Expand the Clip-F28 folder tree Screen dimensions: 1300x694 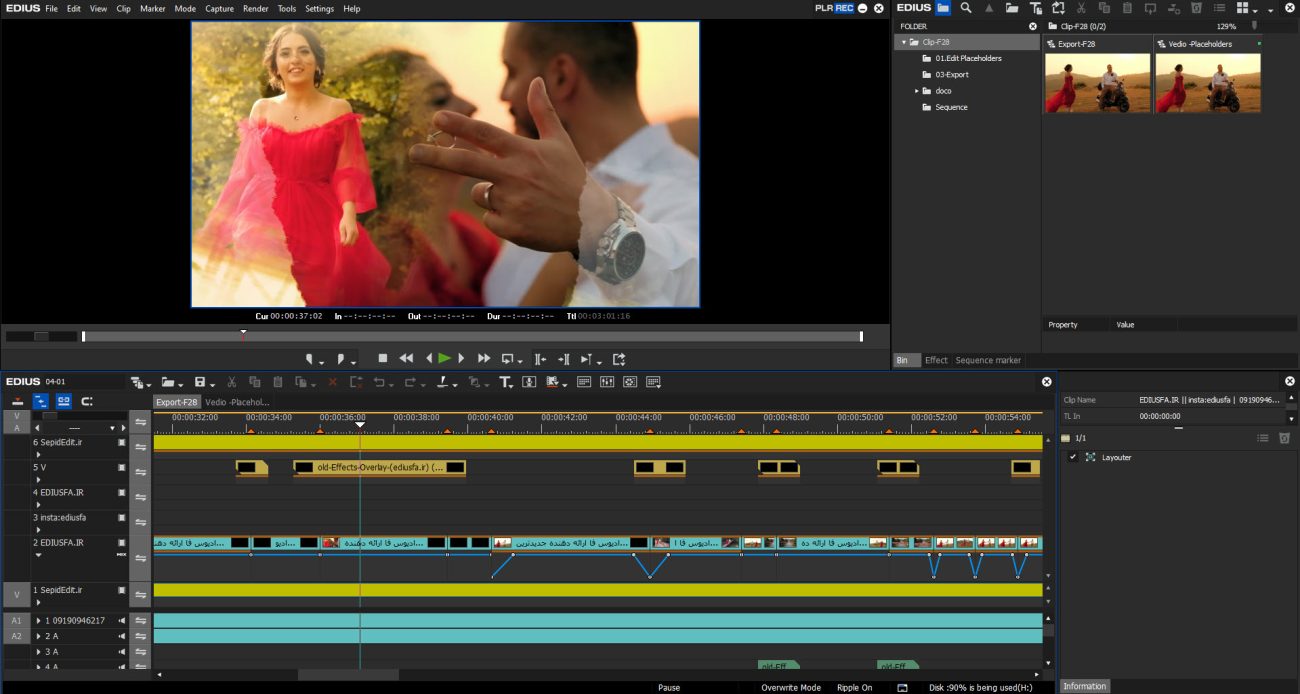904,42
